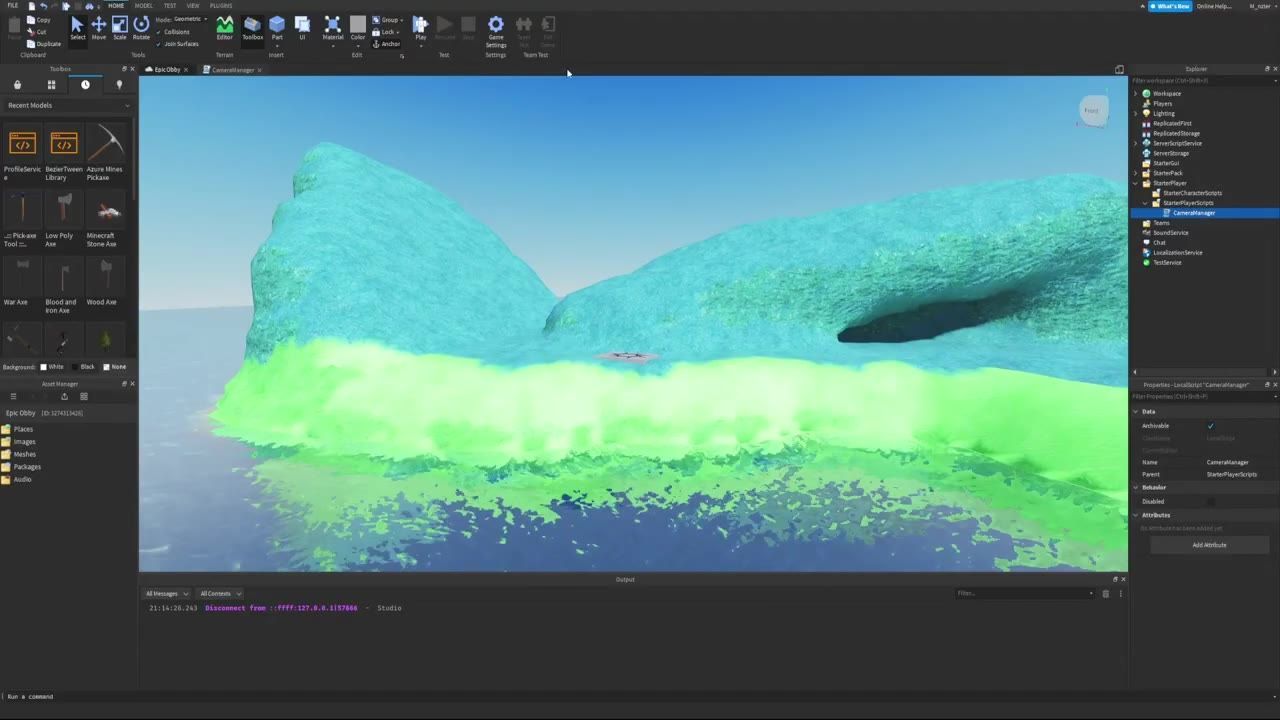Open the Material picker
1280x720 pixels.
click(333, 28)
